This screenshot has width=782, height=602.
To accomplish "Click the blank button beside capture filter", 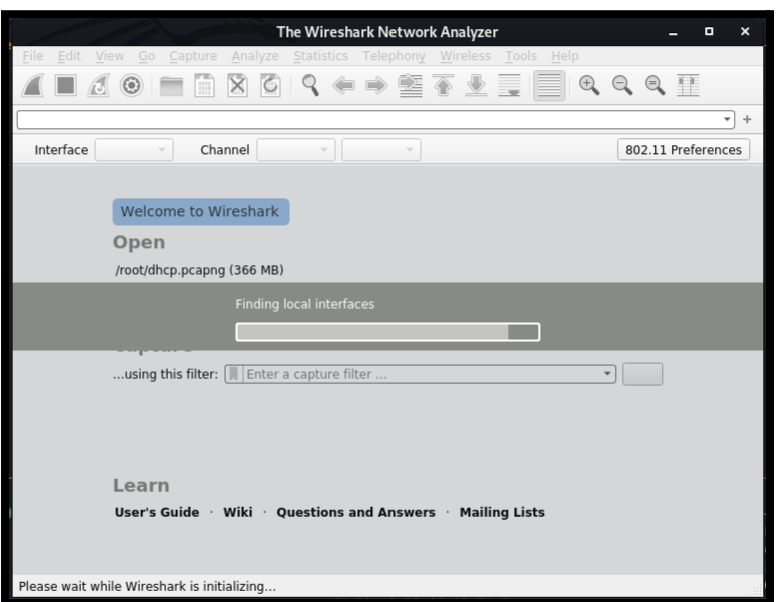I will [x=642, y=374].
